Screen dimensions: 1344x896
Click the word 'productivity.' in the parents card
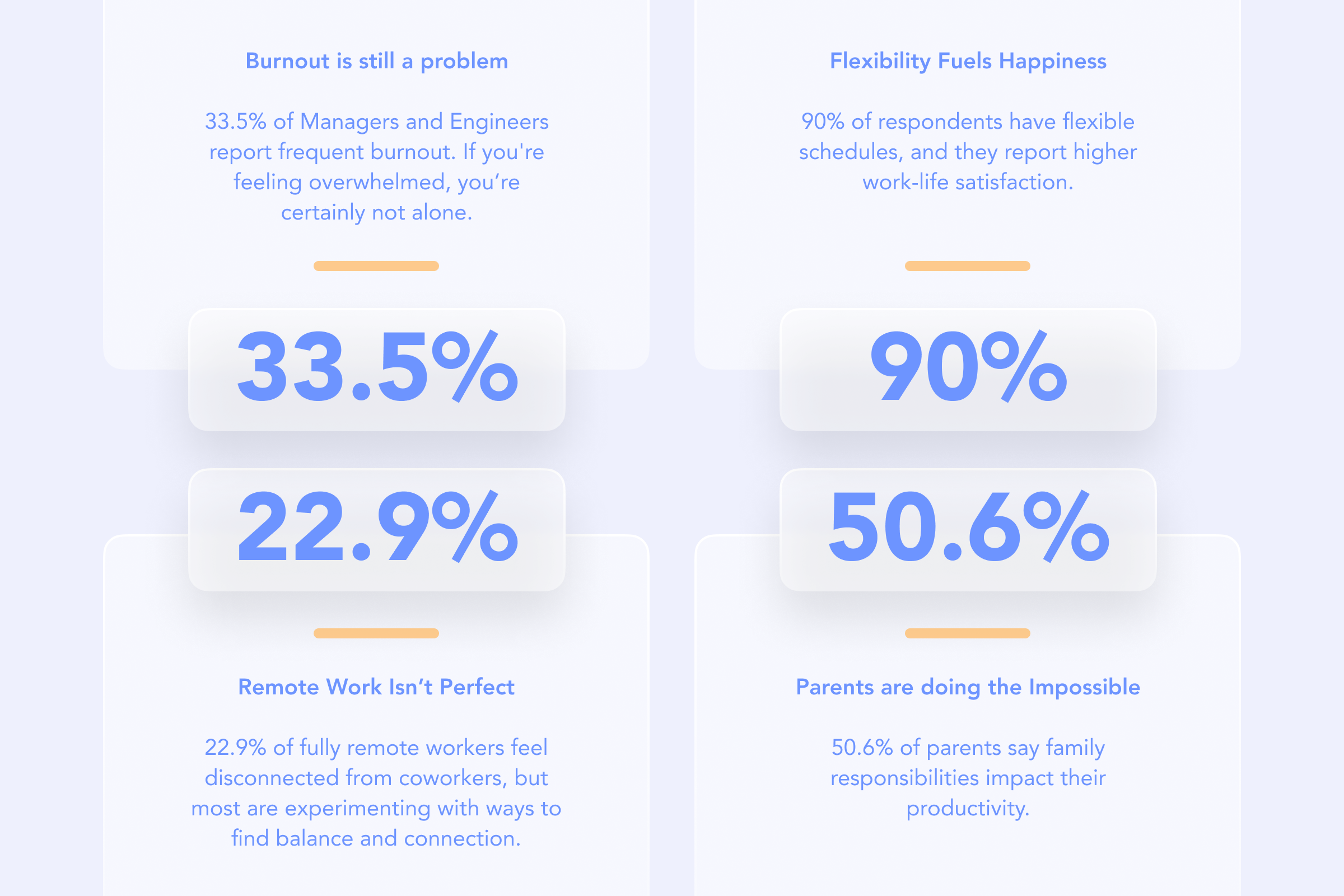[968, 809]
